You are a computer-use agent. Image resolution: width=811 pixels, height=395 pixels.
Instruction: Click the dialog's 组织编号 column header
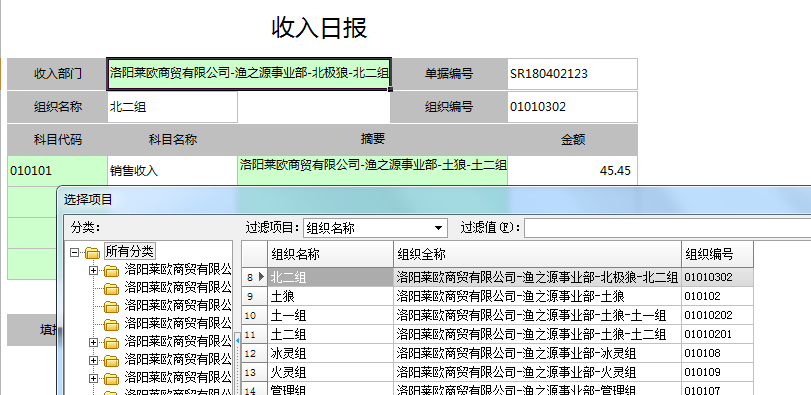(x=717, y=254)
